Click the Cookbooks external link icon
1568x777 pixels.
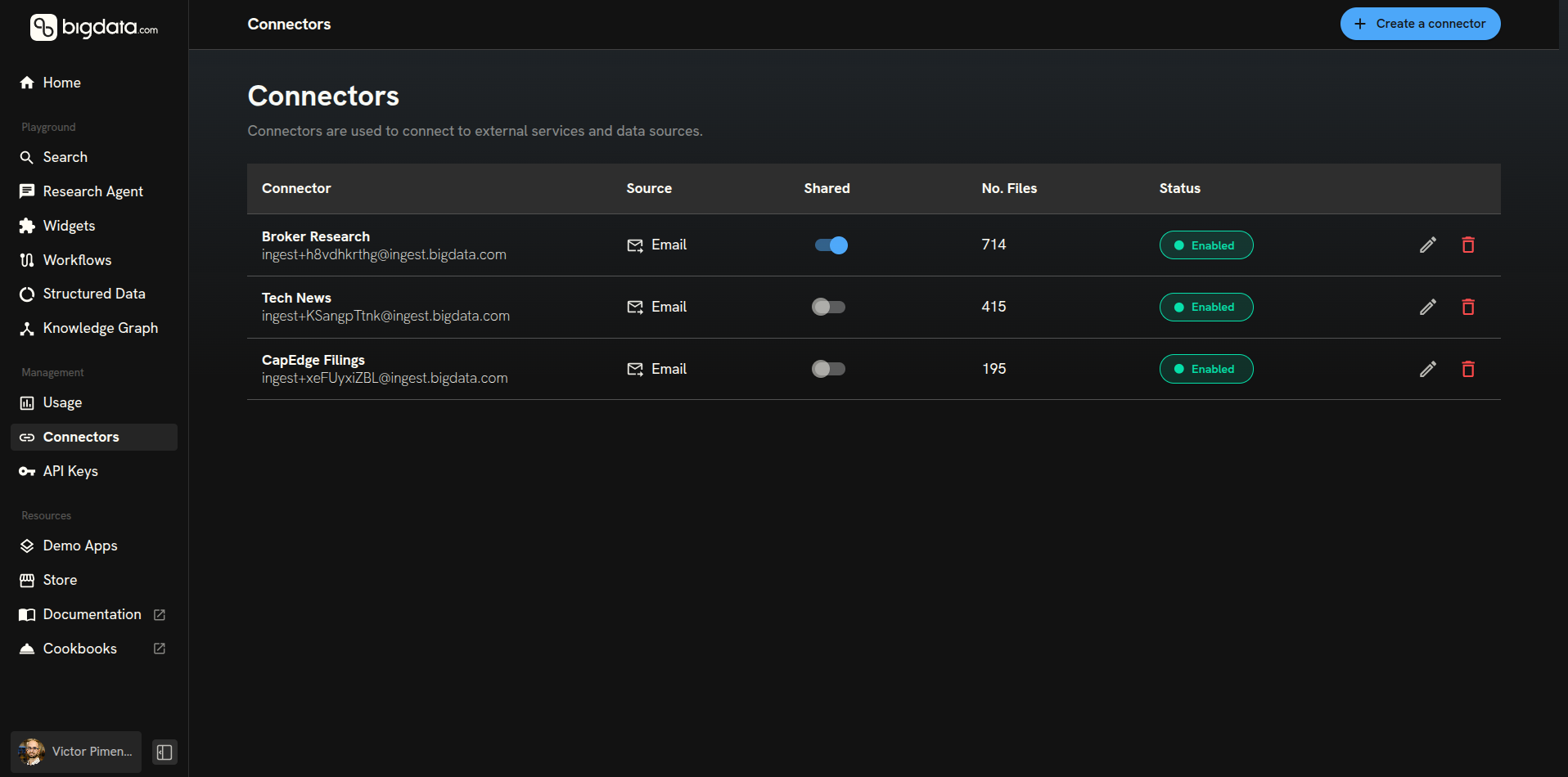pos(160,649)
